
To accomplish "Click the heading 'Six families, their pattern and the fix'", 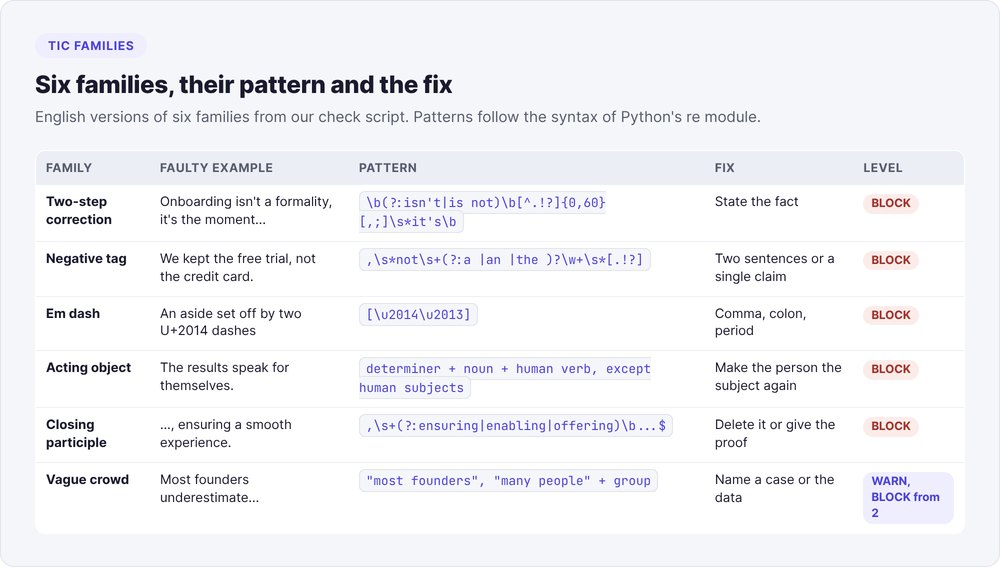I will 244,84.
